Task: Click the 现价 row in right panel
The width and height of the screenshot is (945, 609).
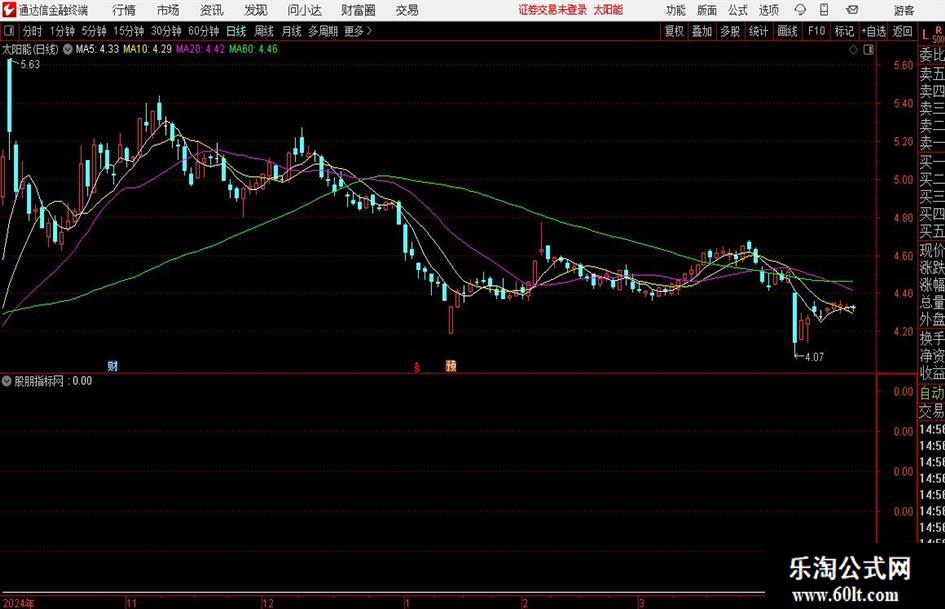Action: pos(932,250)
